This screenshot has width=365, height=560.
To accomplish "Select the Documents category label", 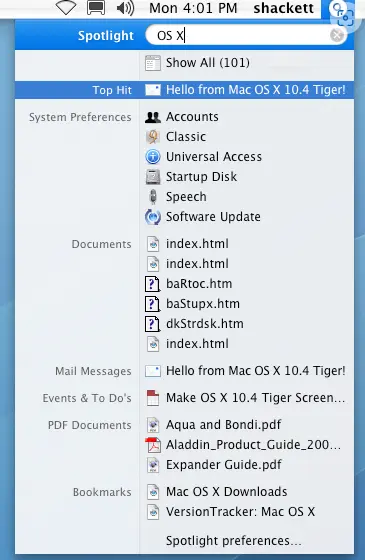I will pos(101,244).
